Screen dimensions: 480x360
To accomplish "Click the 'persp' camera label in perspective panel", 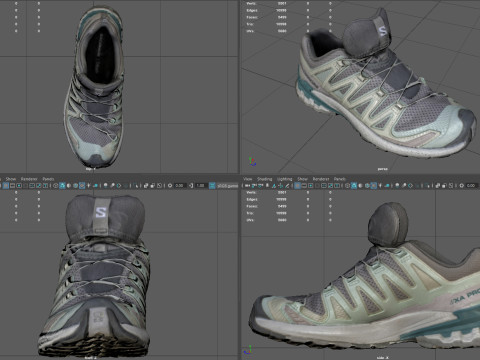I will (382, 169).
